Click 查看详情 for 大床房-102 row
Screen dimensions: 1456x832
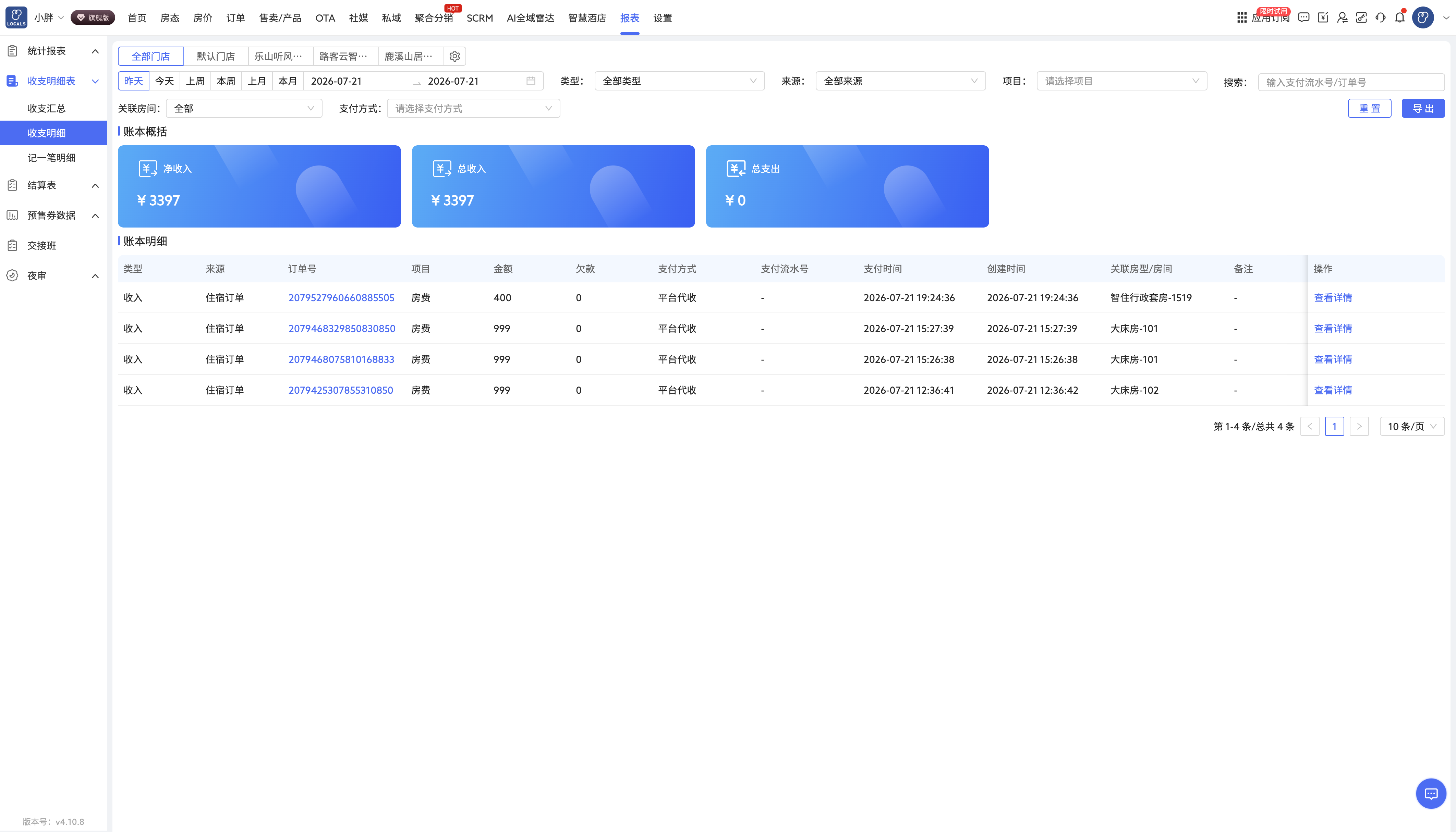[x=1333, y=390]
